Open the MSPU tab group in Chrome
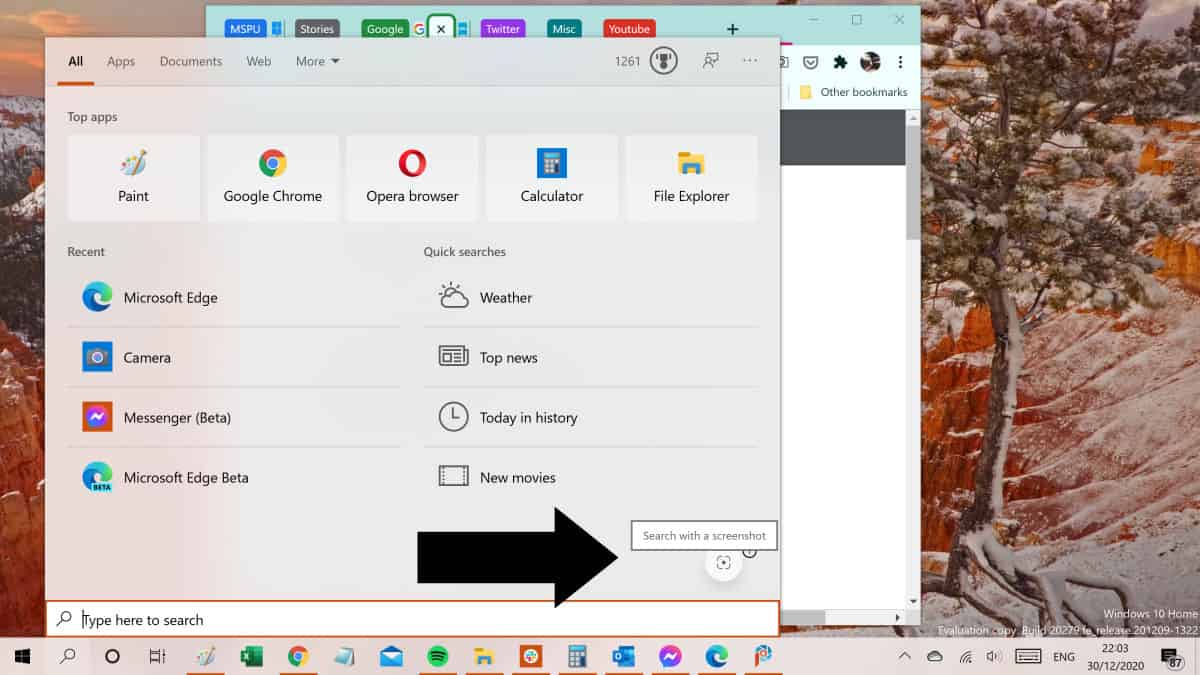Screen dimensions: 1200x675 pos(246,29)
